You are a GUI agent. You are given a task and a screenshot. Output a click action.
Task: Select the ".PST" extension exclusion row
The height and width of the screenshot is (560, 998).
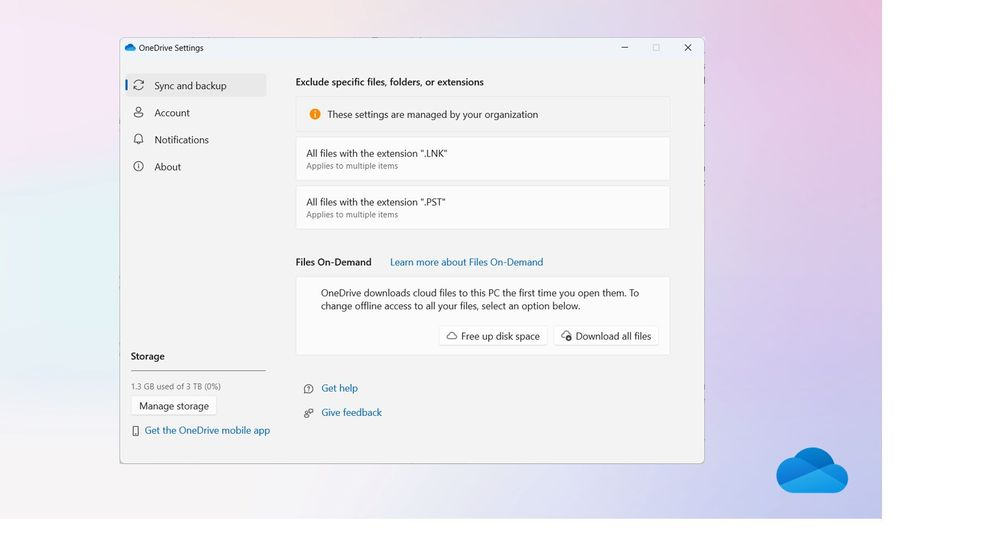(482, 207)
